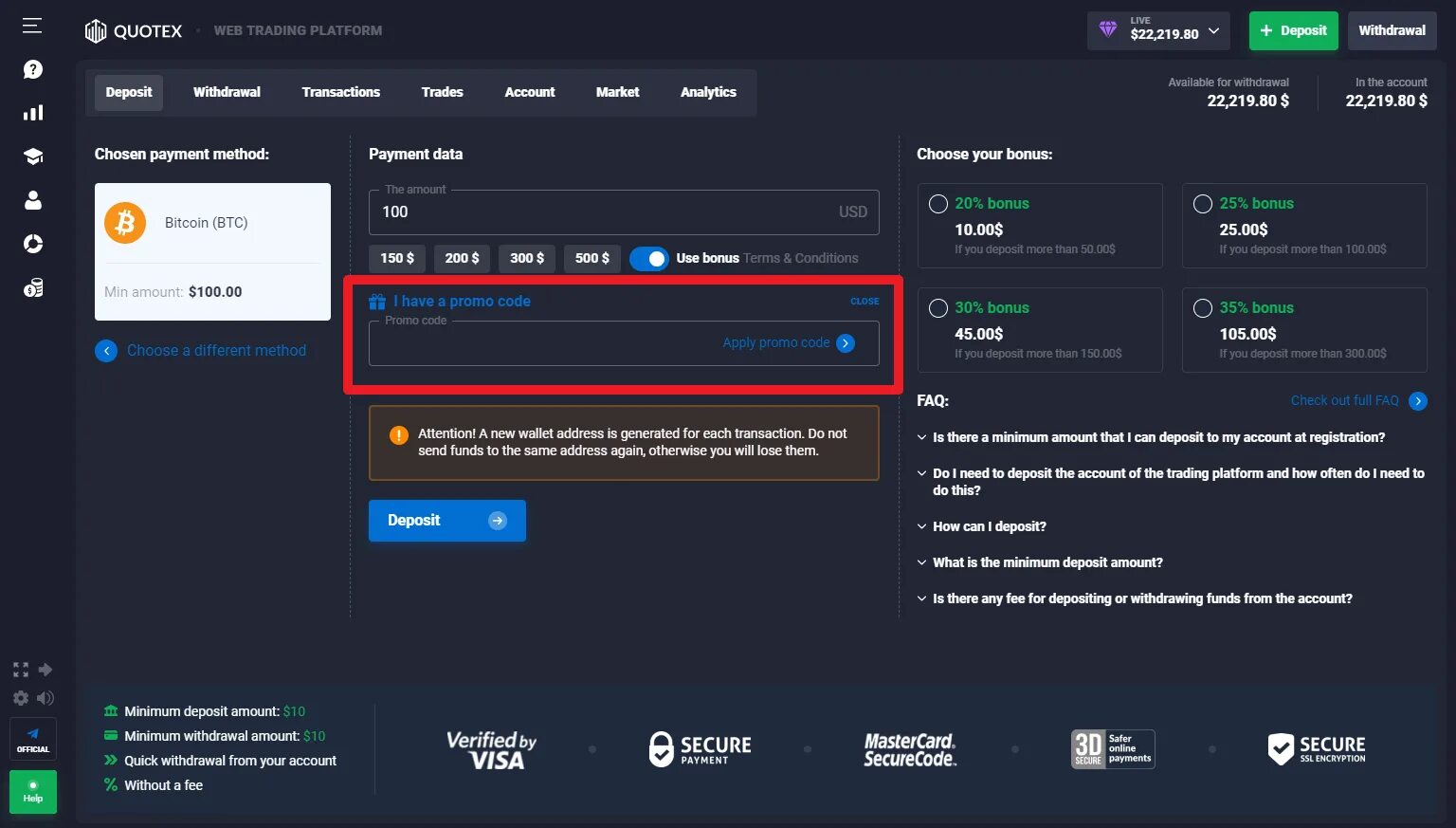Click the green Help chat button

coord(32,791)
